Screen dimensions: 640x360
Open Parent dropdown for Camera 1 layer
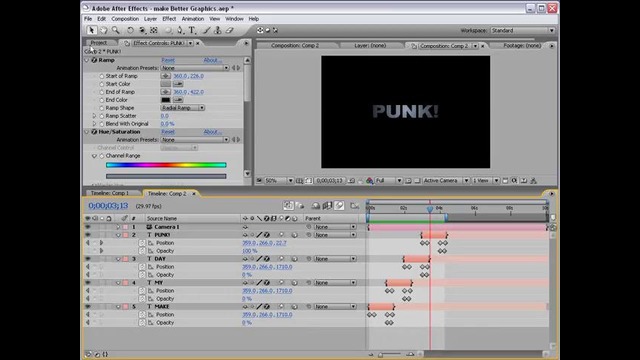[x=335, y=227]
